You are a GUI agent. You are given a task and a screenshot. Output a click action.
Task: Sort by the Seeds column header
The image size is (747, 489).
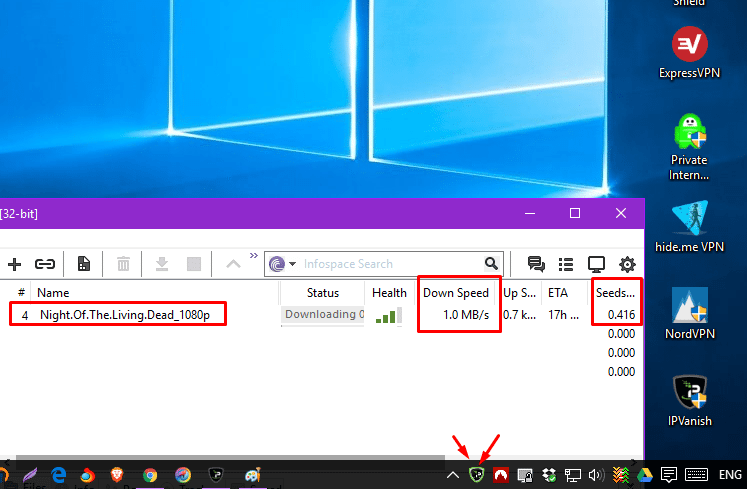click(x=615, y=293)
